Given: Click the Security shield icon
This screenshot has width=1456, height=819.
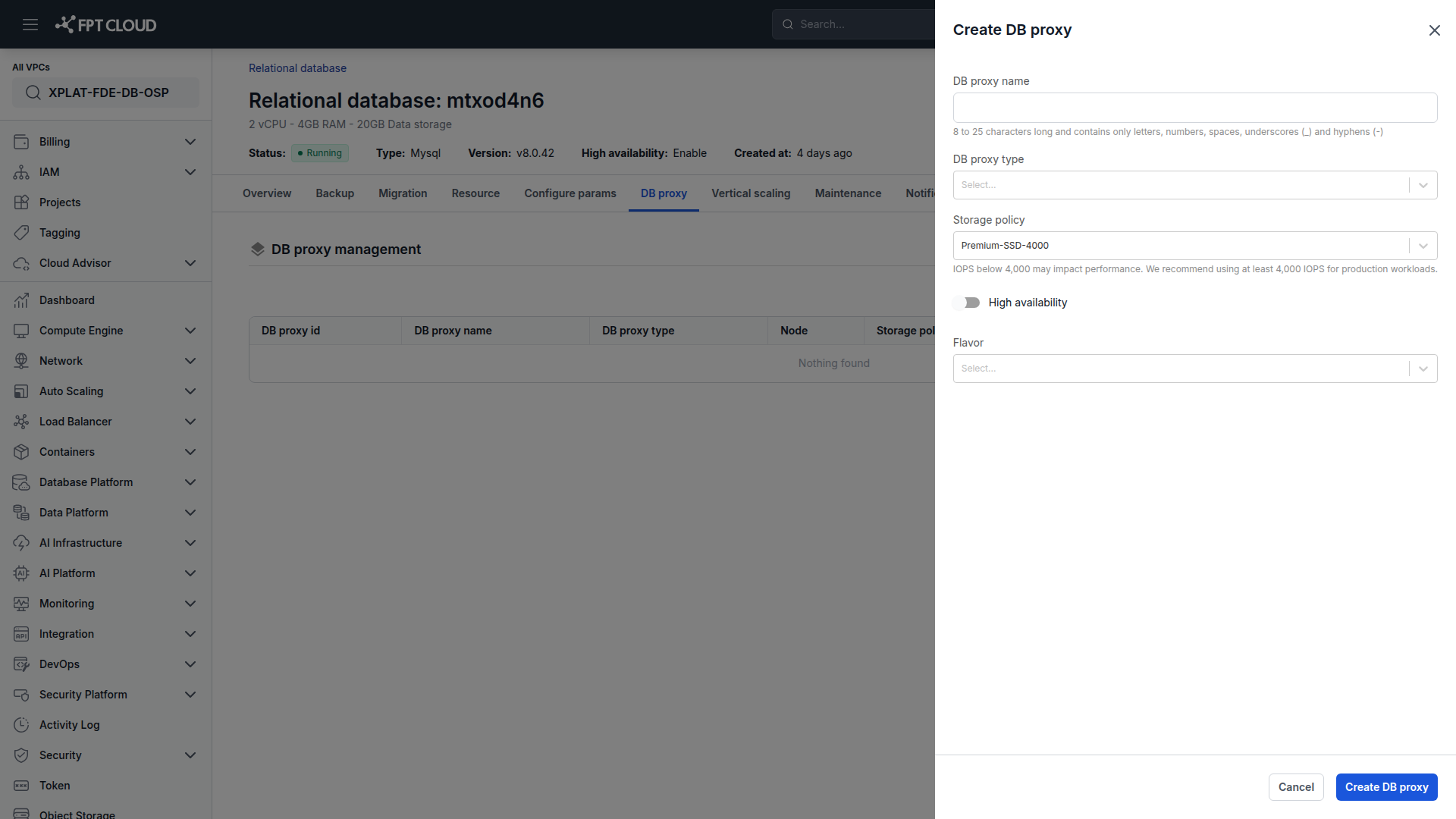Looking at the screenshot, I should pos(21,755).
